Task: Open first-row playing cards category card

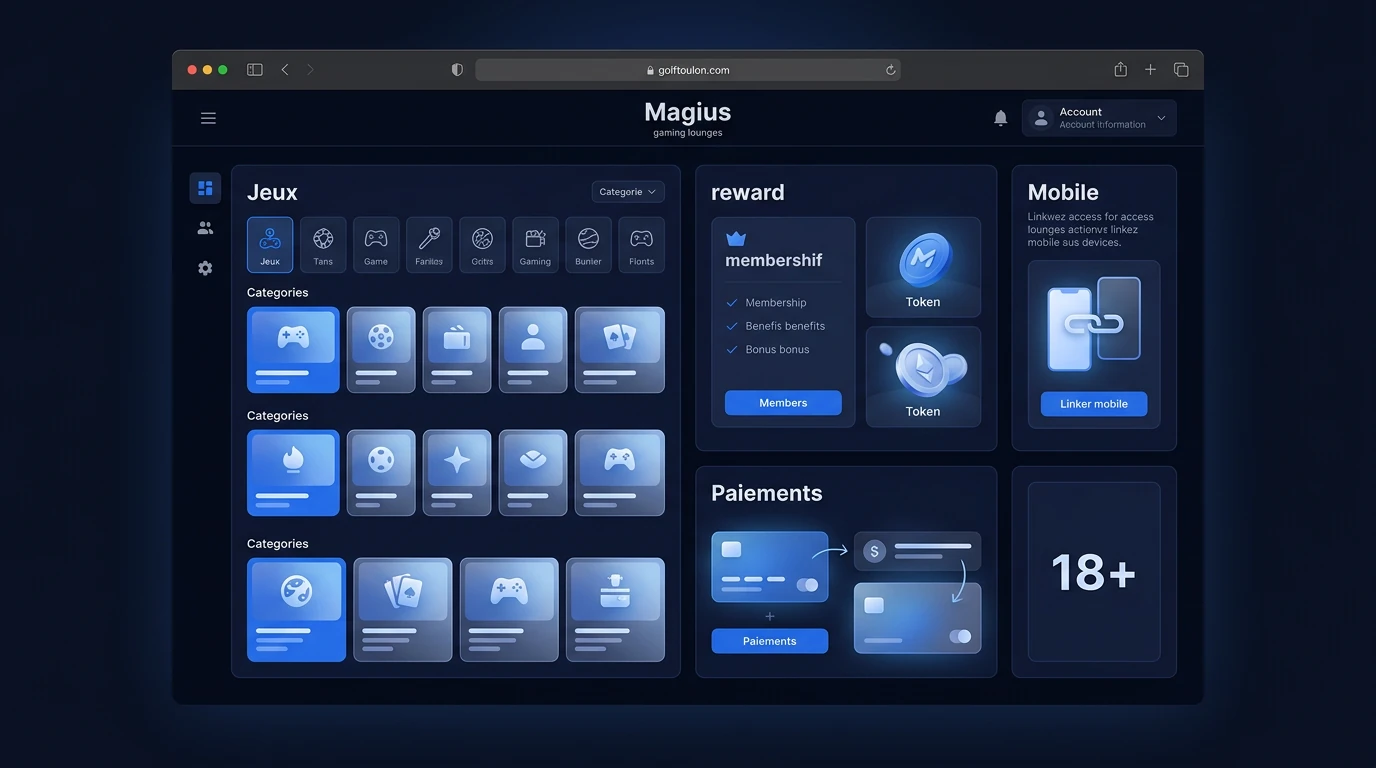Action: 620,350
